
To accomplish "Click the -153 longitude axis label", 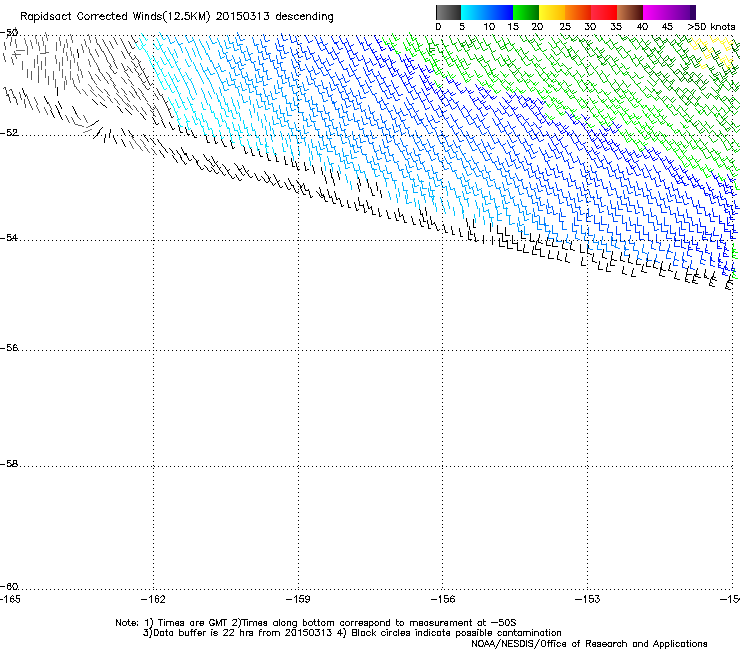I will [588, 599].
